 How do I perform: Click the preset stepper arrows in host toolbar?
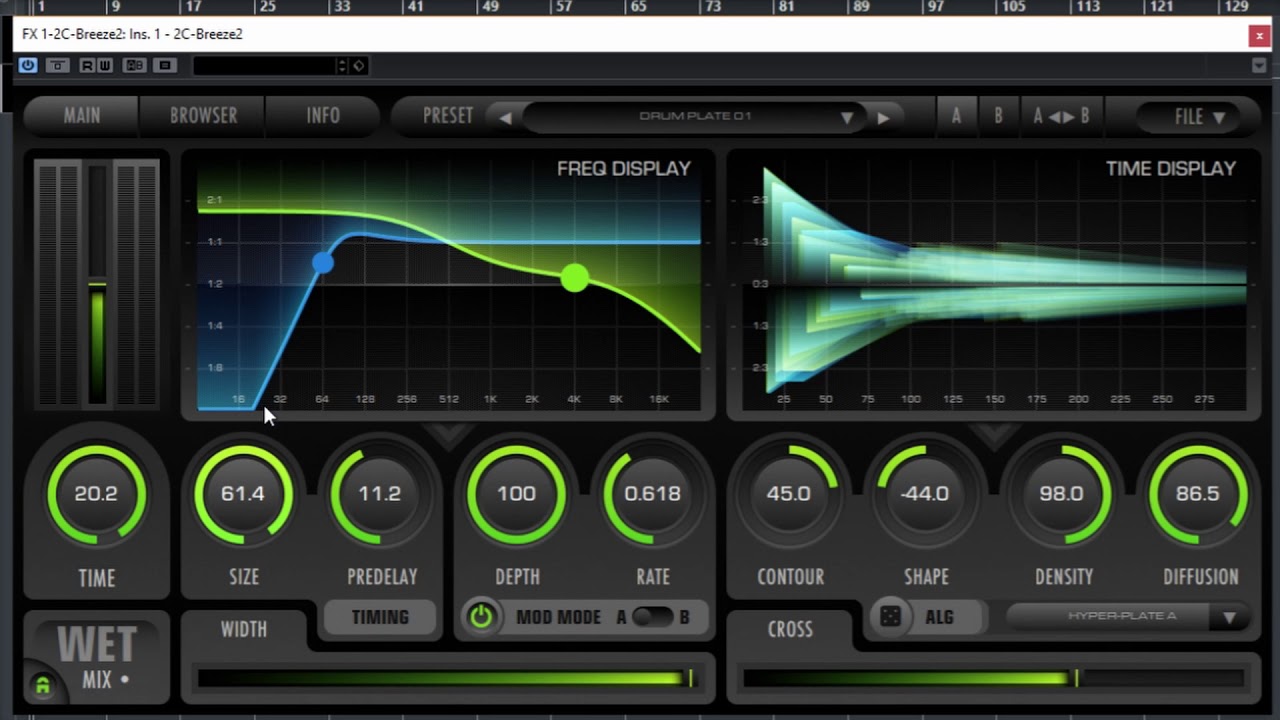pyautogui.click(x=342, y=65)
